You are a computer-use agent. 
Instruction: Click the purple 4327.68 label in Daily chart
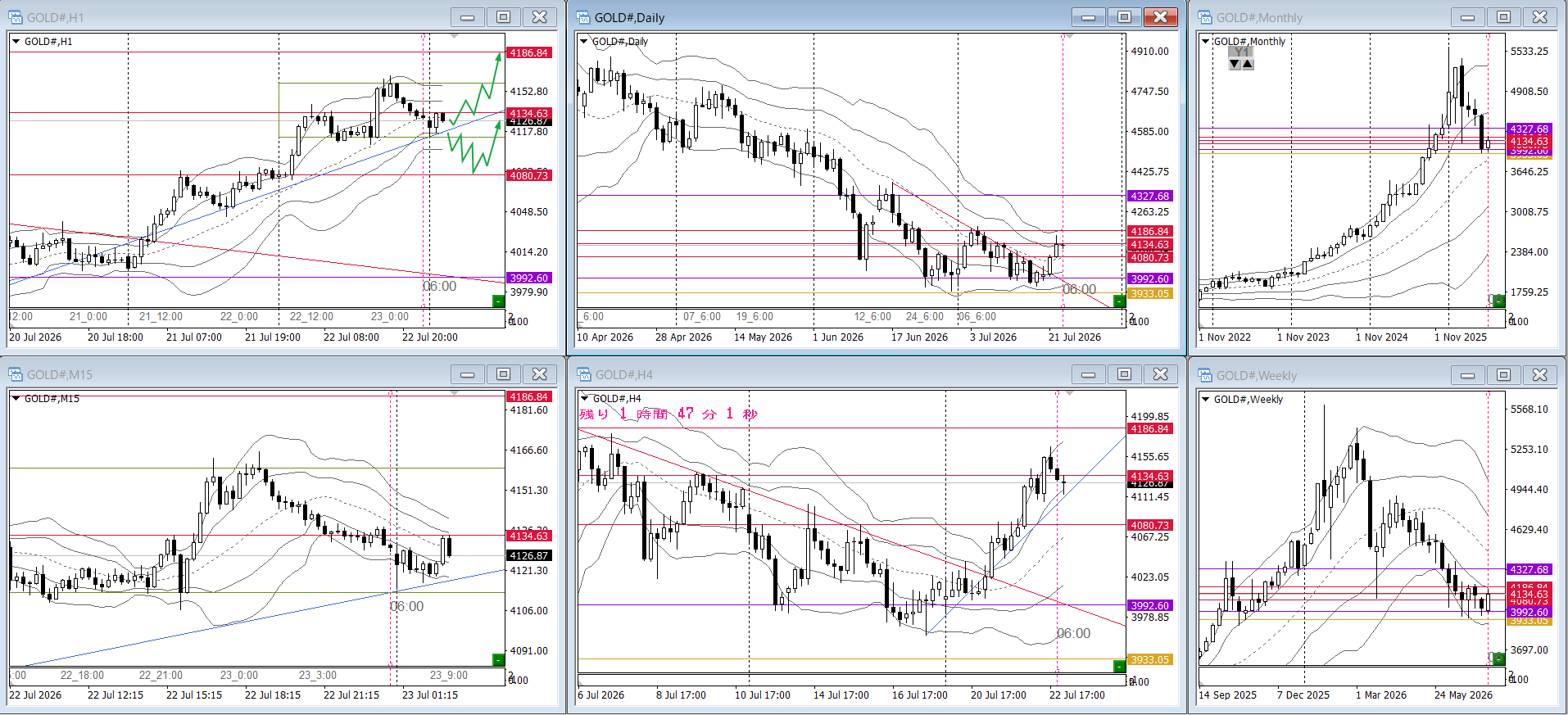(1150, 196)
